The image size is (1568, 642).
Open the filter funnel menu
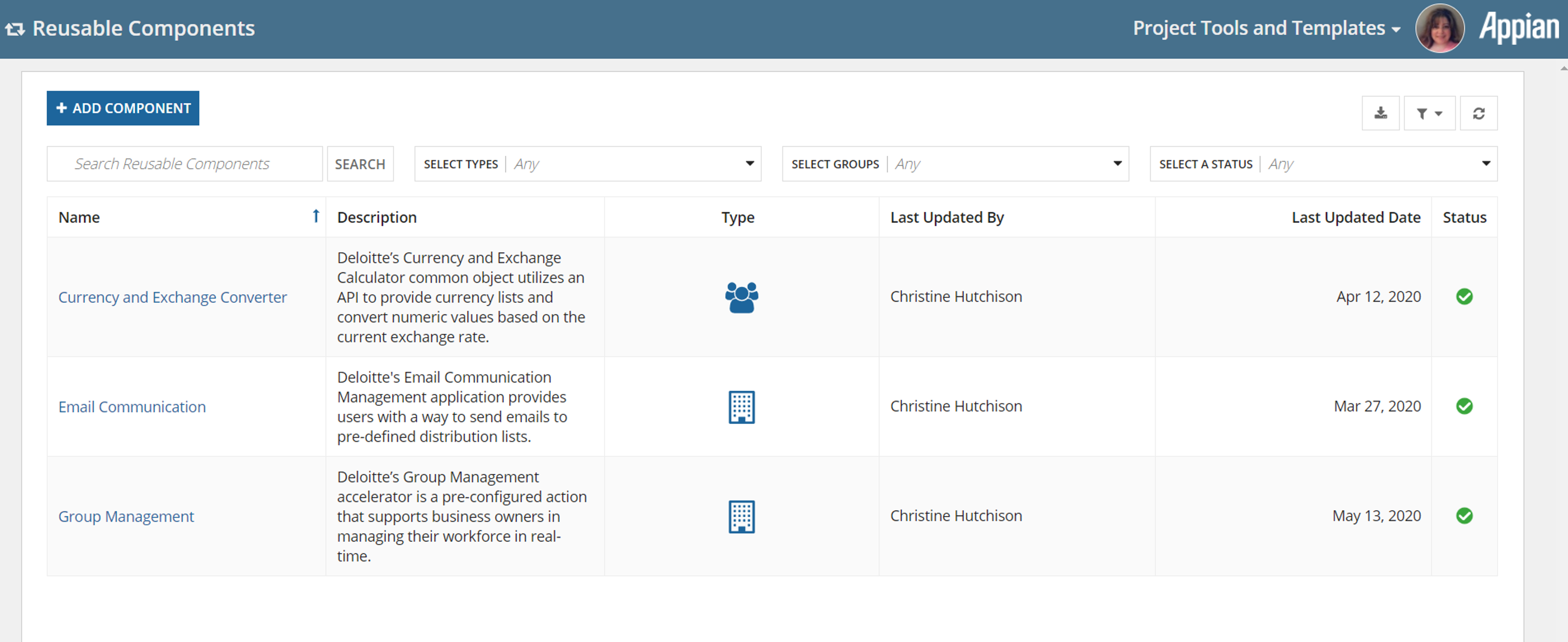1429,113
